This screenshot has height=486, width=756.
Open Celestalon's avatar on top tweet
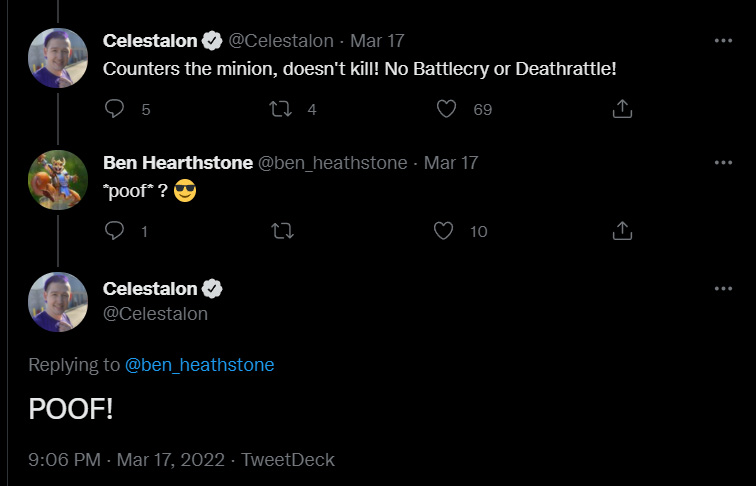pyautogui.click(x=59, y=58)
